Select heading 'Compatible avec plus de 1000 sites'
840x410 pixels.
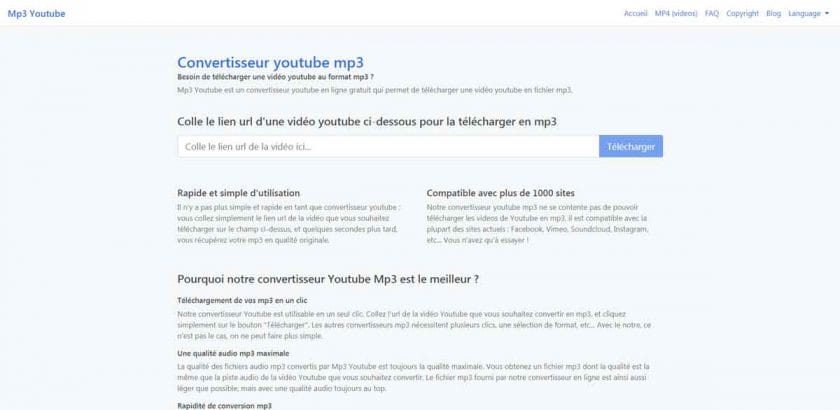tap(501, 193)
